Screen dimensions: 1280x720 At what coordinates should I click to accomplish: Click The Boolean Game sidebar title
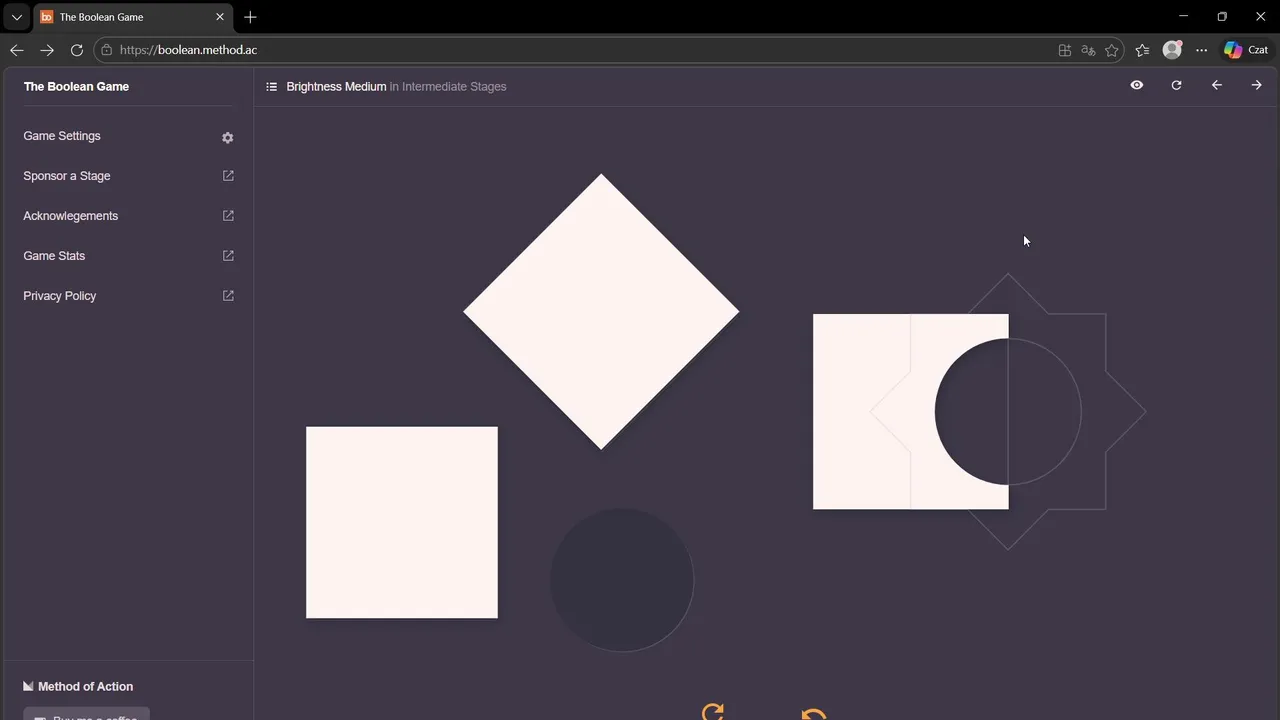[76, 86]
